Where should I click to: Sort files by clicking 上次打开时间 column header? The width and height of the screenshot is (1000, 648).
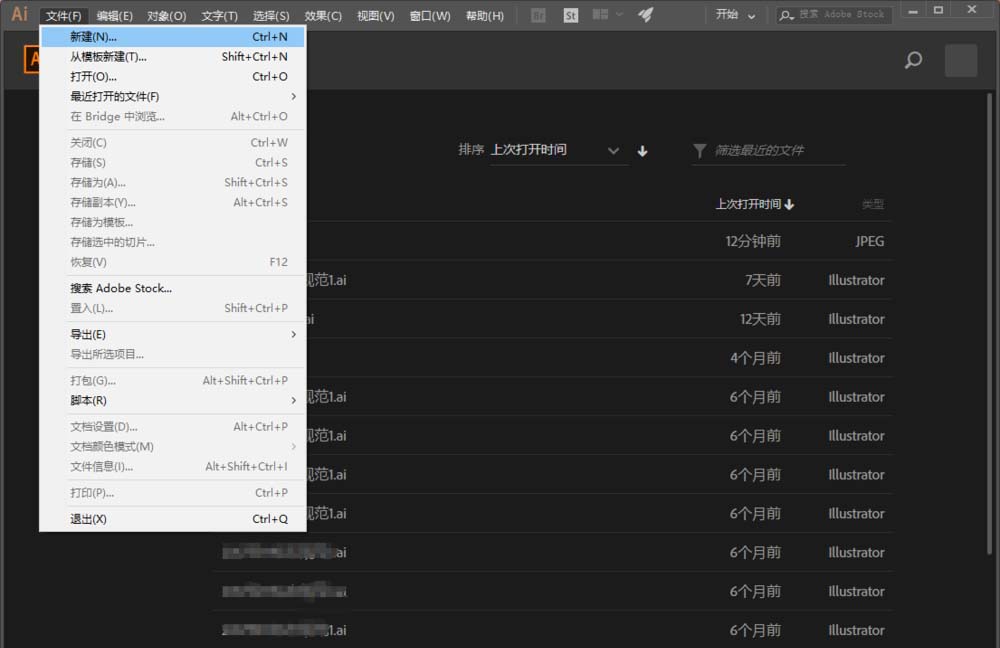click(750, 203)
